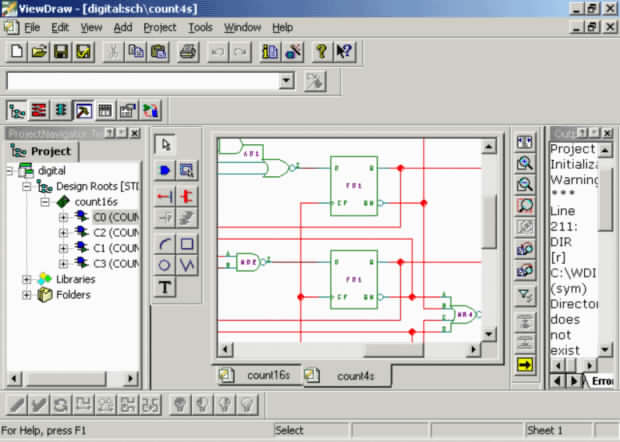Select the Text tool
The height and width of the screenshot is (442, 620).
(165, 287)
